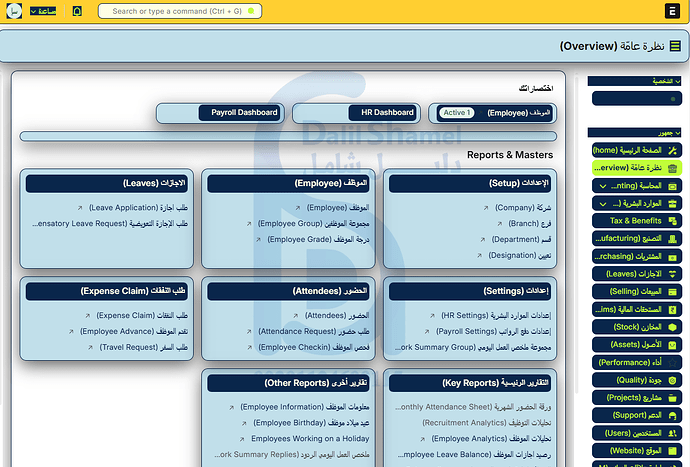Click the user avatar in top bar
690x467 pixels.
coord(14,11)
